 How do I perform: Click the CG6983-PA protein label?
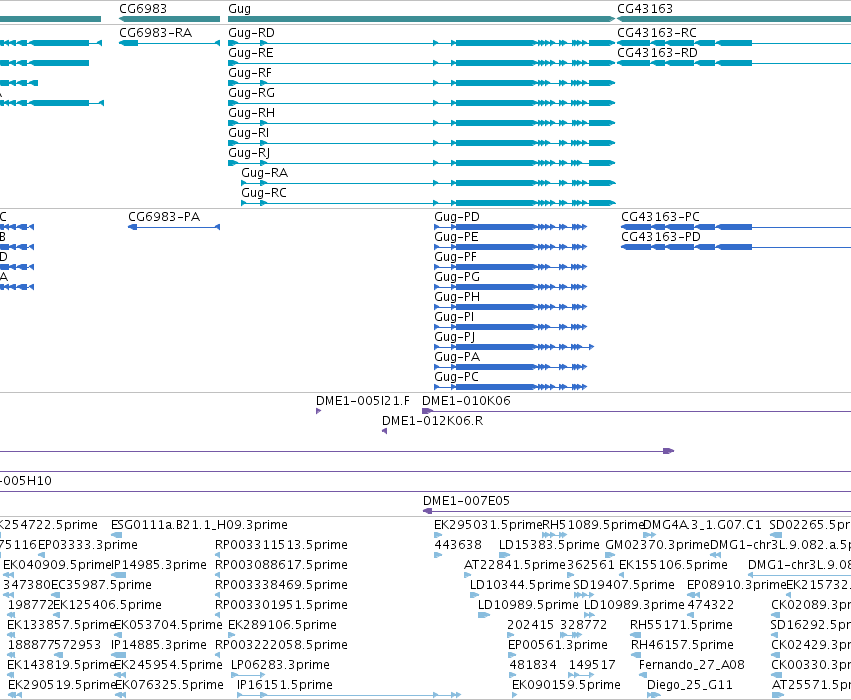[x=164, y=217]
